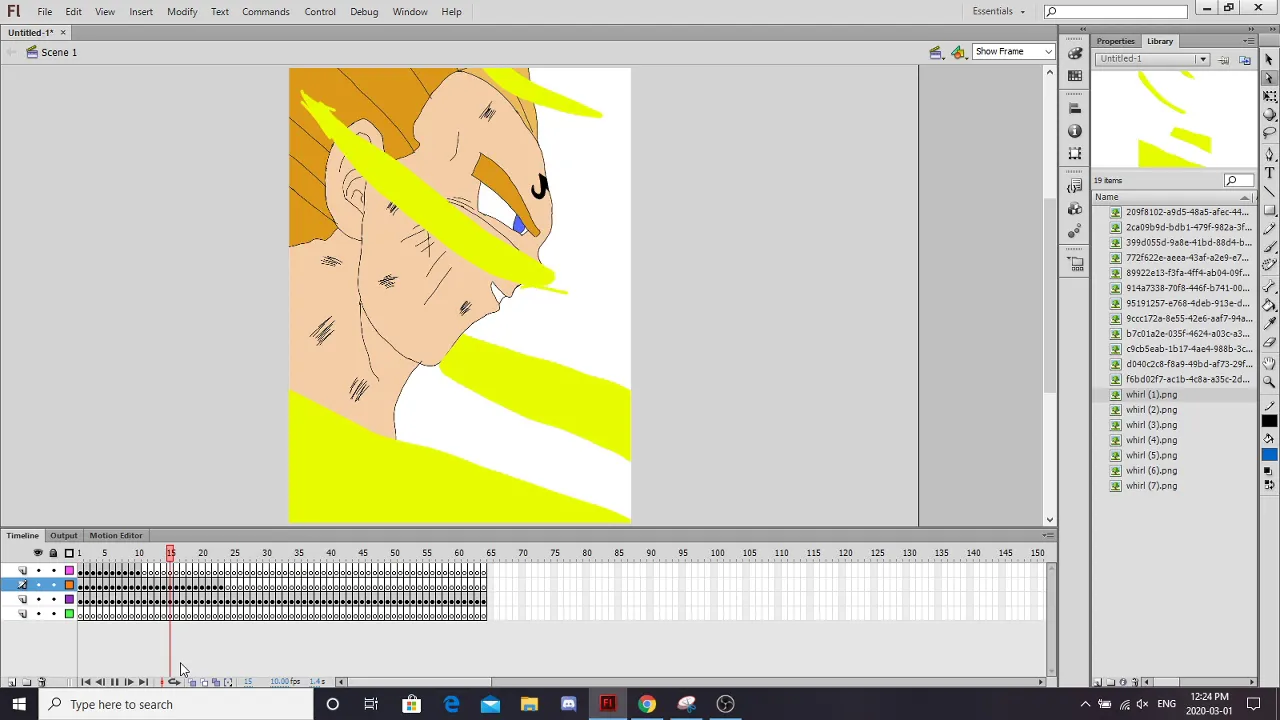Toggle outline view for all layers
Image resolution: width=1280 pixels, height=720 pixels.
(x=69, y=553)
